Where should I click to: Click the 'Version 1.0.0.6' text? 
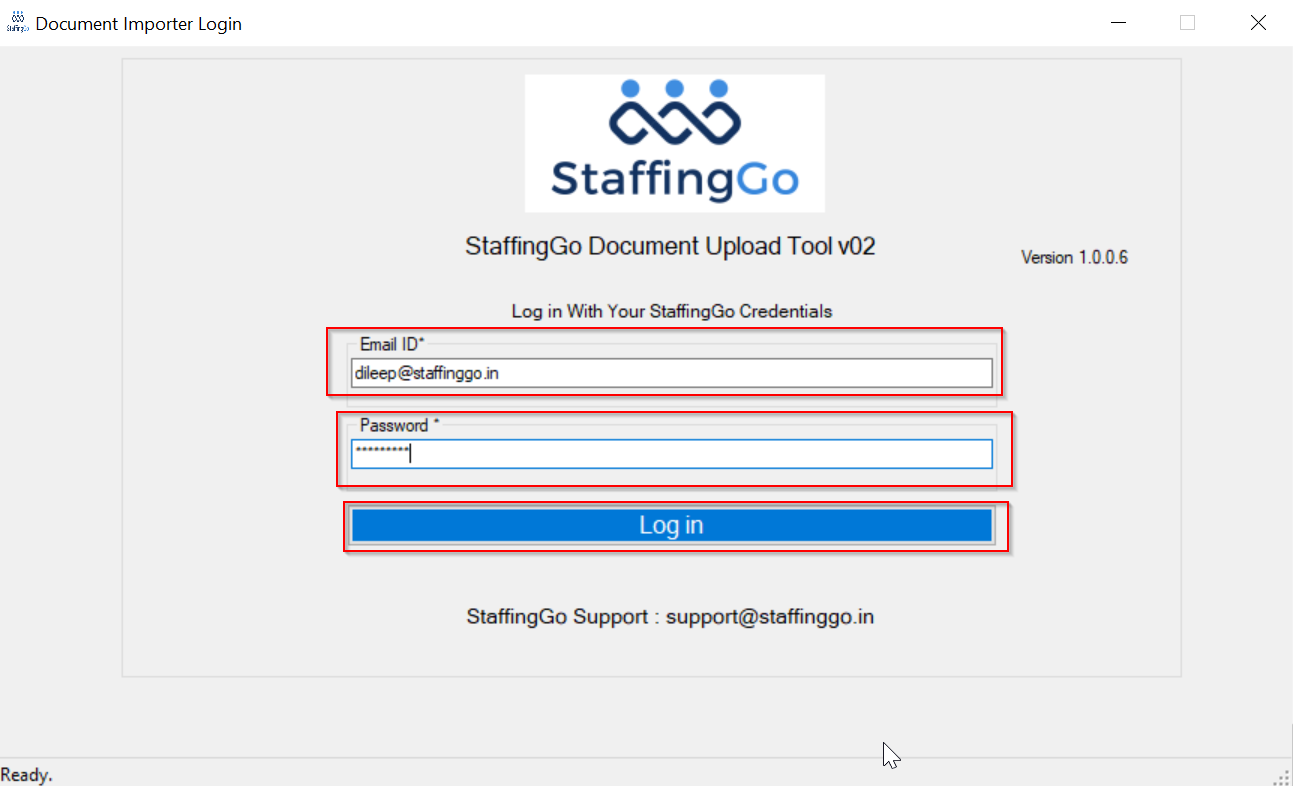[1074, 257]
